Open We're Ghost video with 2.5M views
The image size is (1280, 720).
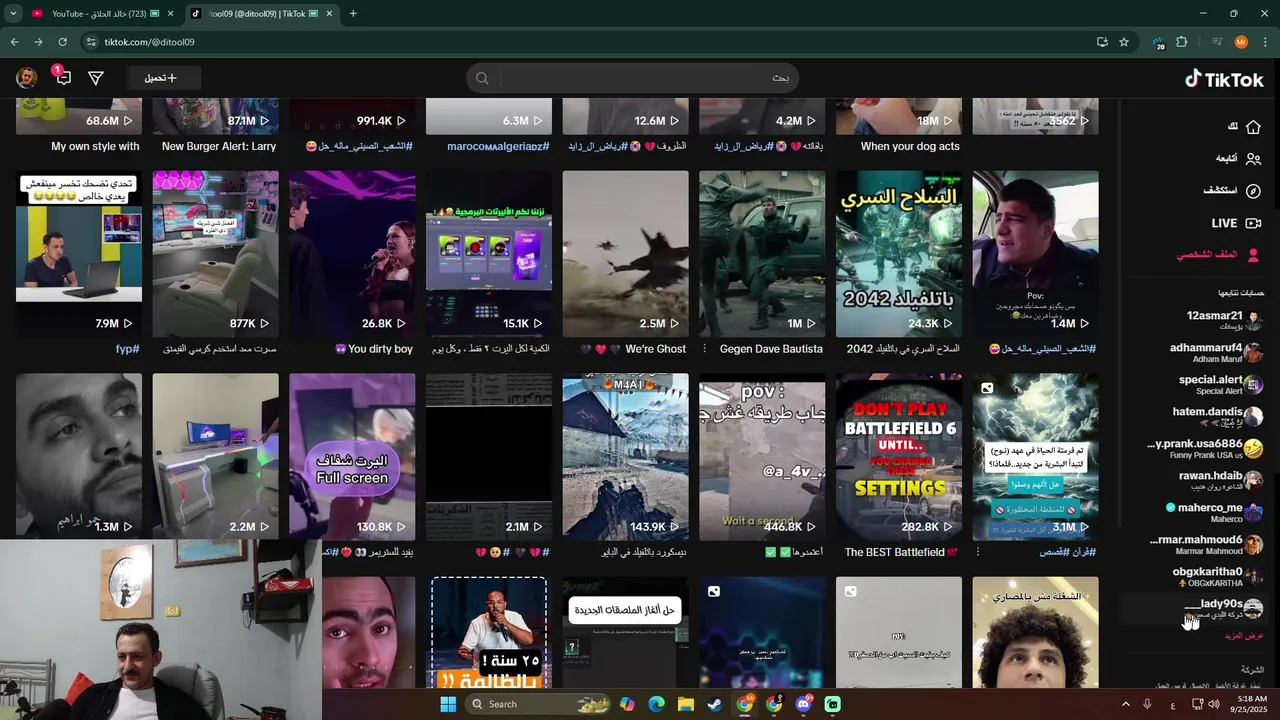click(625, 254)
